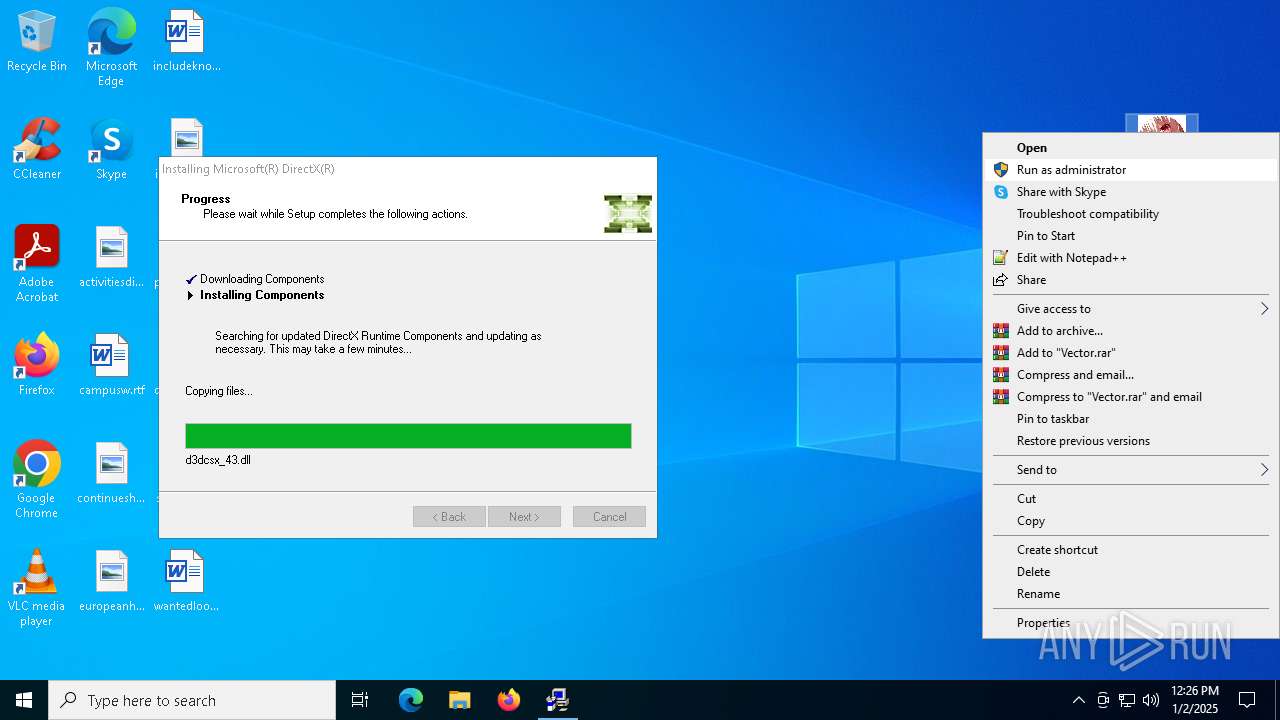Select Run as administrator

click(x=1131, y=170)
